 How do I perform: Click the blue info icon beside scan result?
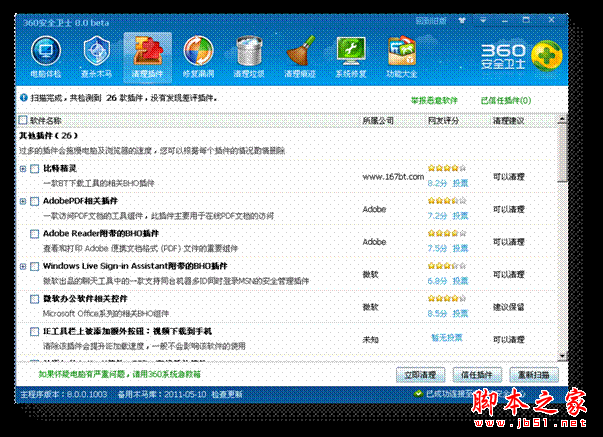click(x=23, y=98)
